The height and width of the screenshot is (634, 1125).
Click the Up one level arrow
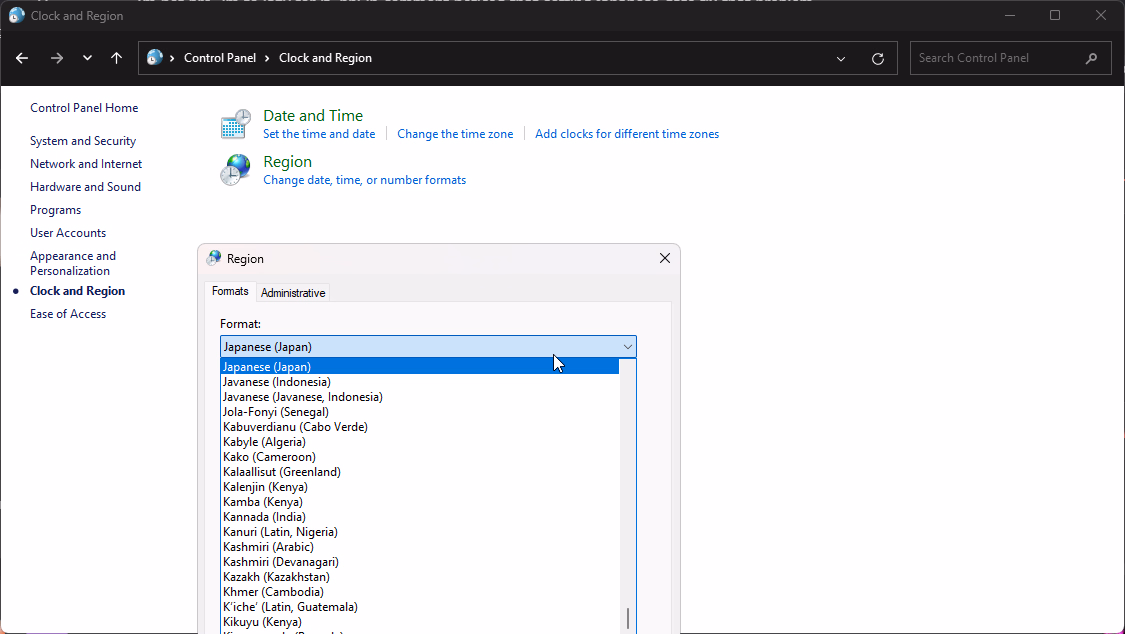click(x=116, y=58)
